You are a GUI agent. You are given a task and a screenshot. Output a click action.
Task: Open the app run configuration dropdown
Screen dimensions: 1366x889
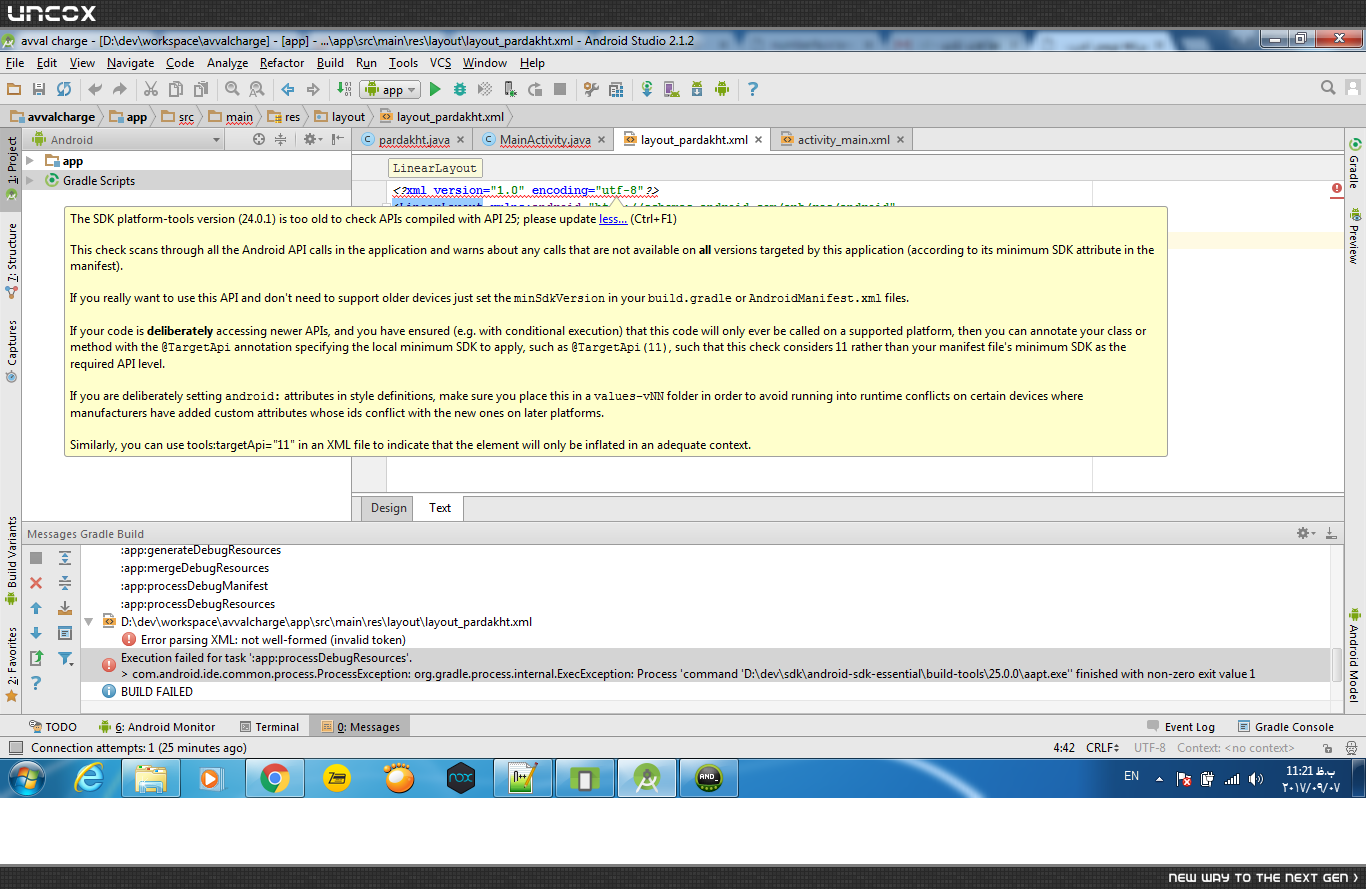[390, 89]
